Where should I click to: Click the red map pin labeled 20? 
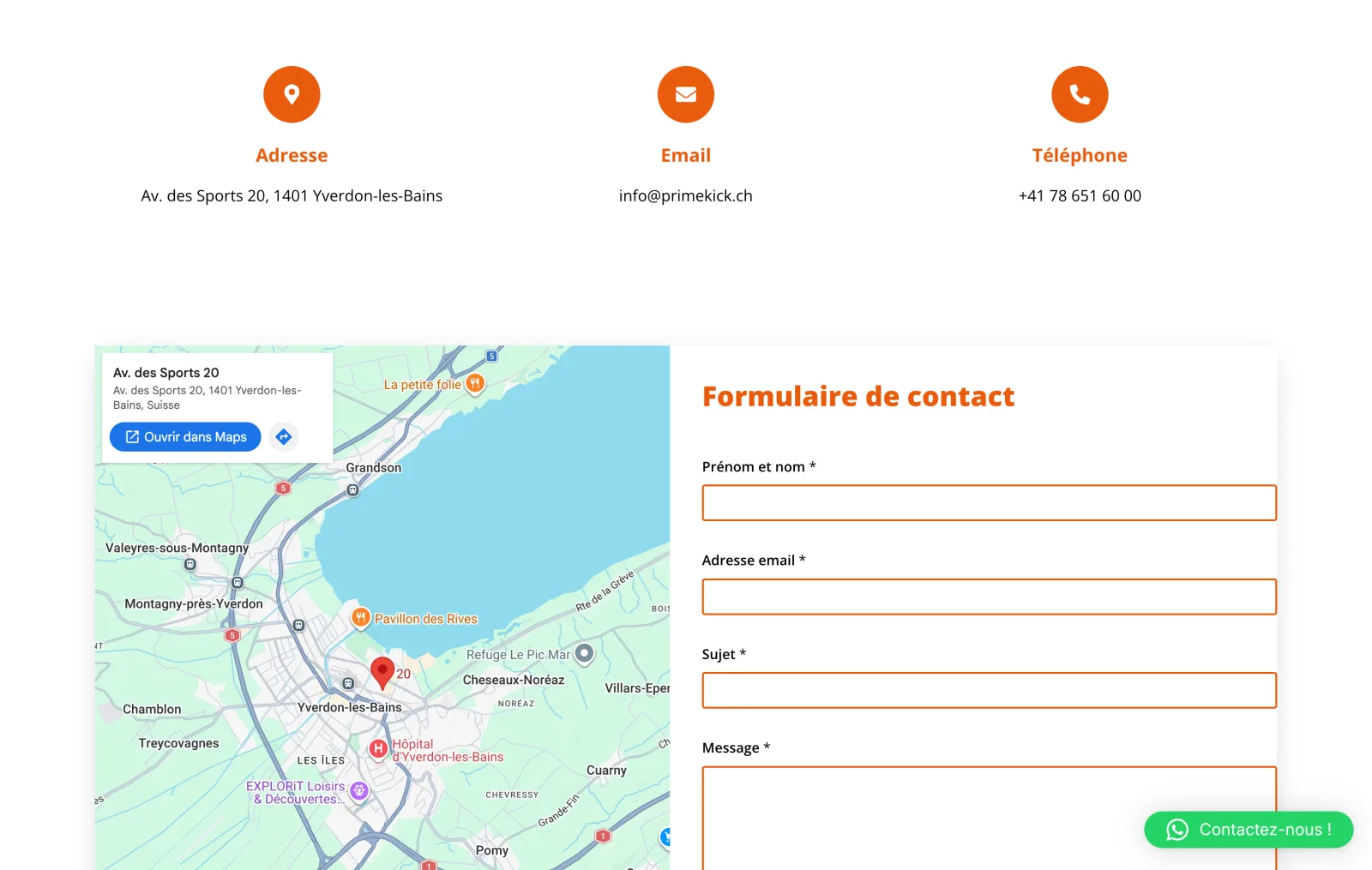coord(382,674)
